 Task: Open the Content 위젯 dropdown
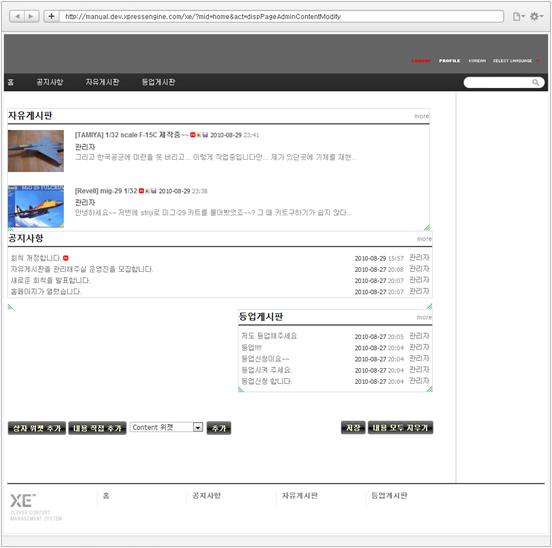(166, 427)
